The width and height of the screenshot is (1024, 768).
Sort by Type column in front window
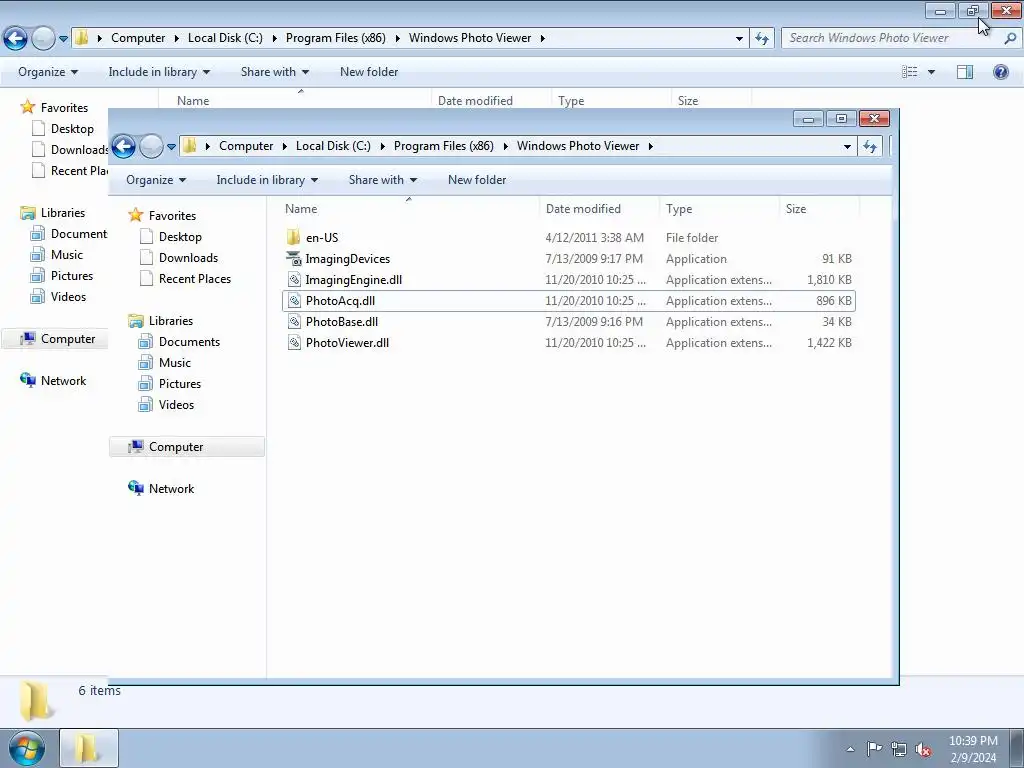[719, 209]
